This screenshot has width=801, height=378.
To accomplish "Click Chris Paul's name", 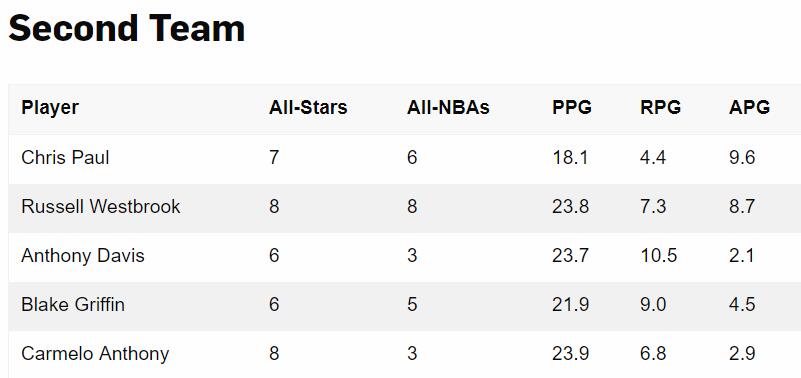I will pos(65,157).
